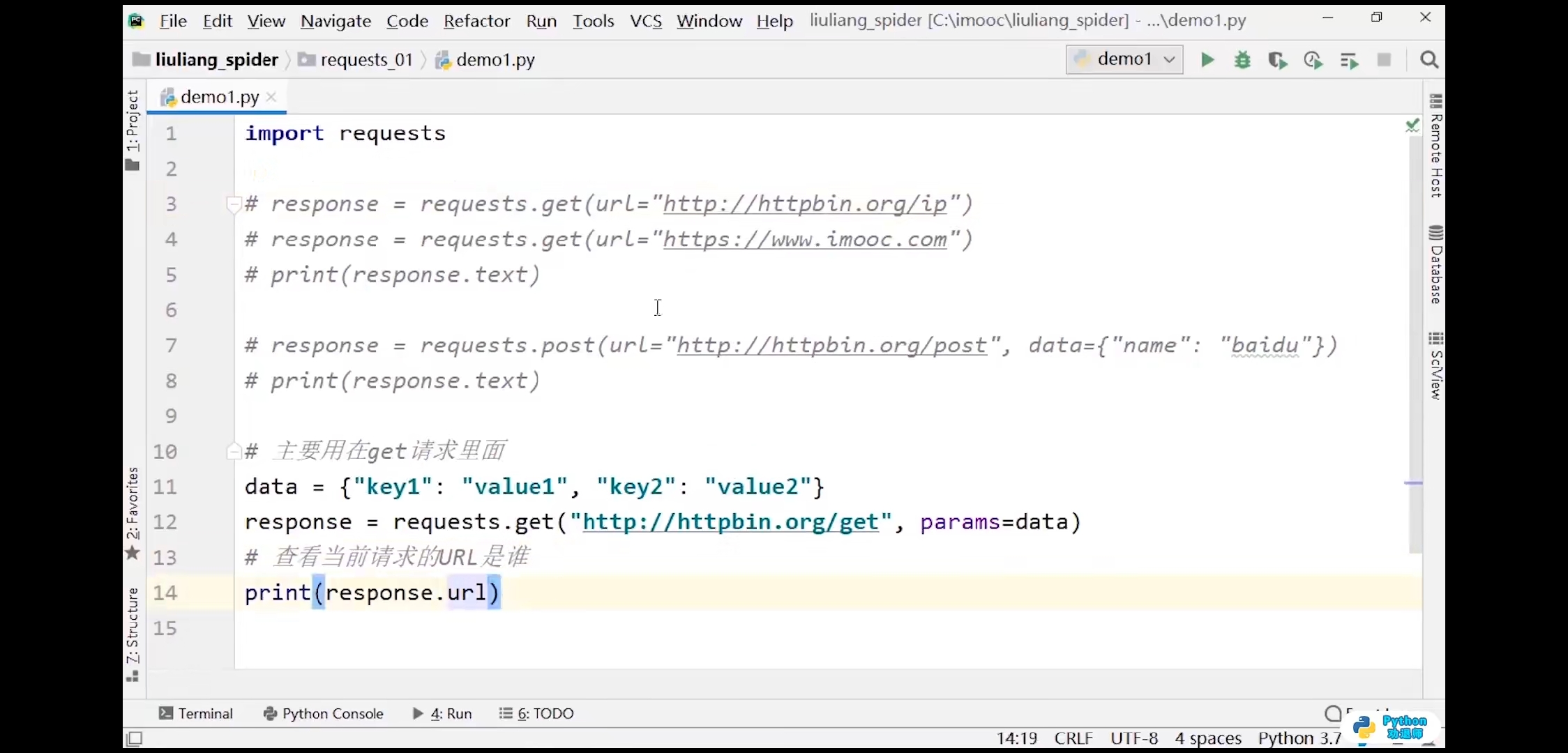
Task: Close the demo1.py editor tab
Action: click(272, 97)
